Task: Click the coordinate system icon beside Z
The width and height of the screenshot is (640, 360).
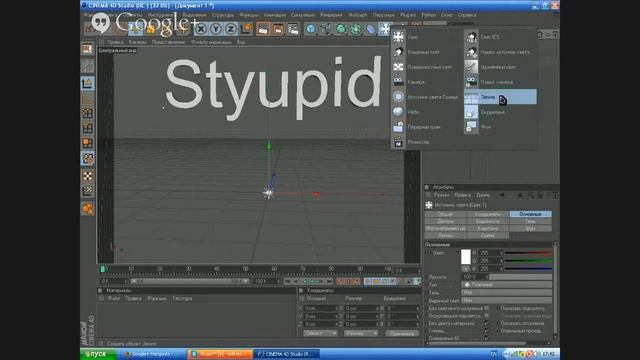Action: tap(246, 29)
